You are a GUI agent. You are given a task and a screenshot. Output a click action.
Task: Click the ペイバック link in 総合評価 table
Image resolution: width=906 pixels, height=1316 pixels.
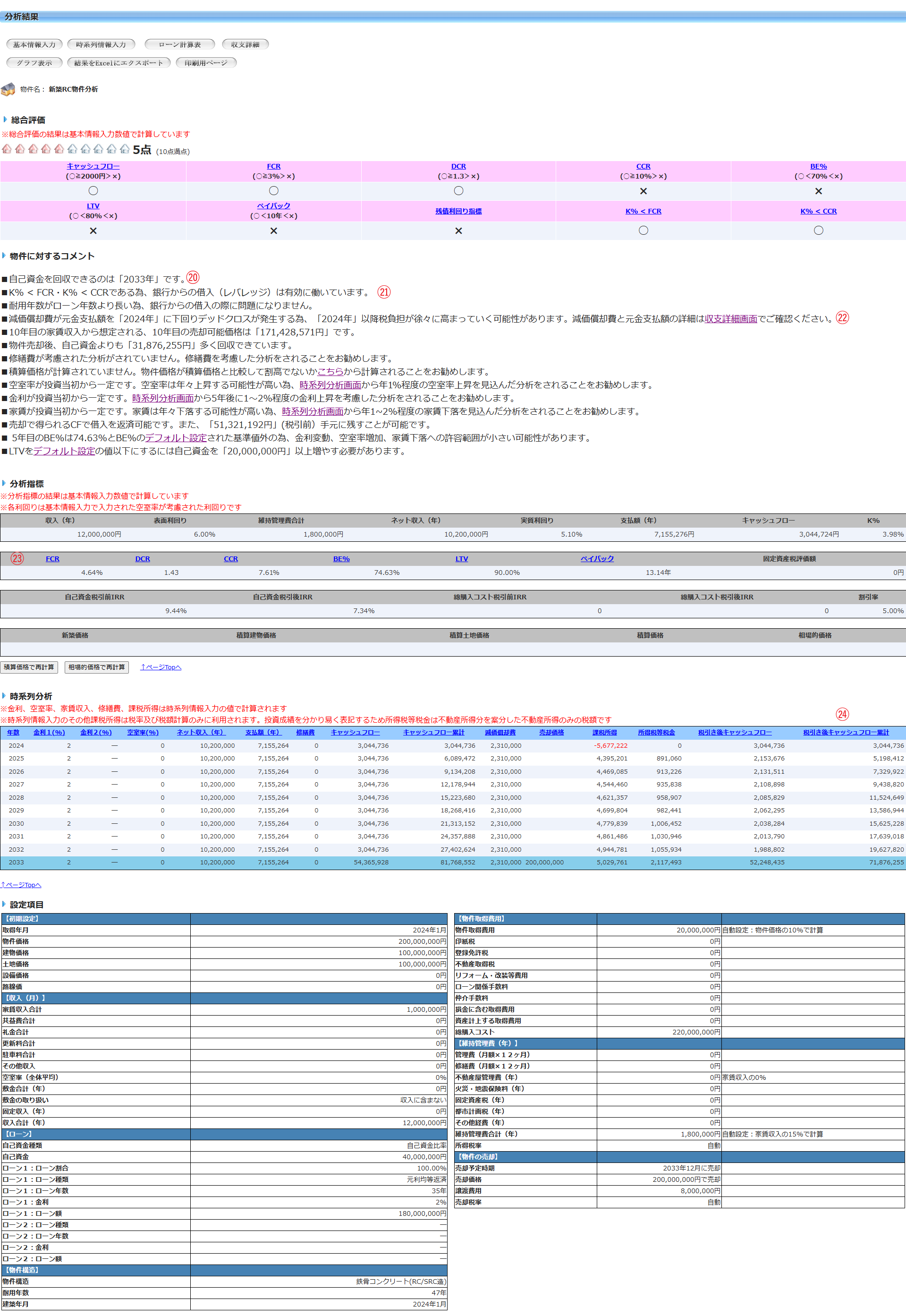point(274,205)
